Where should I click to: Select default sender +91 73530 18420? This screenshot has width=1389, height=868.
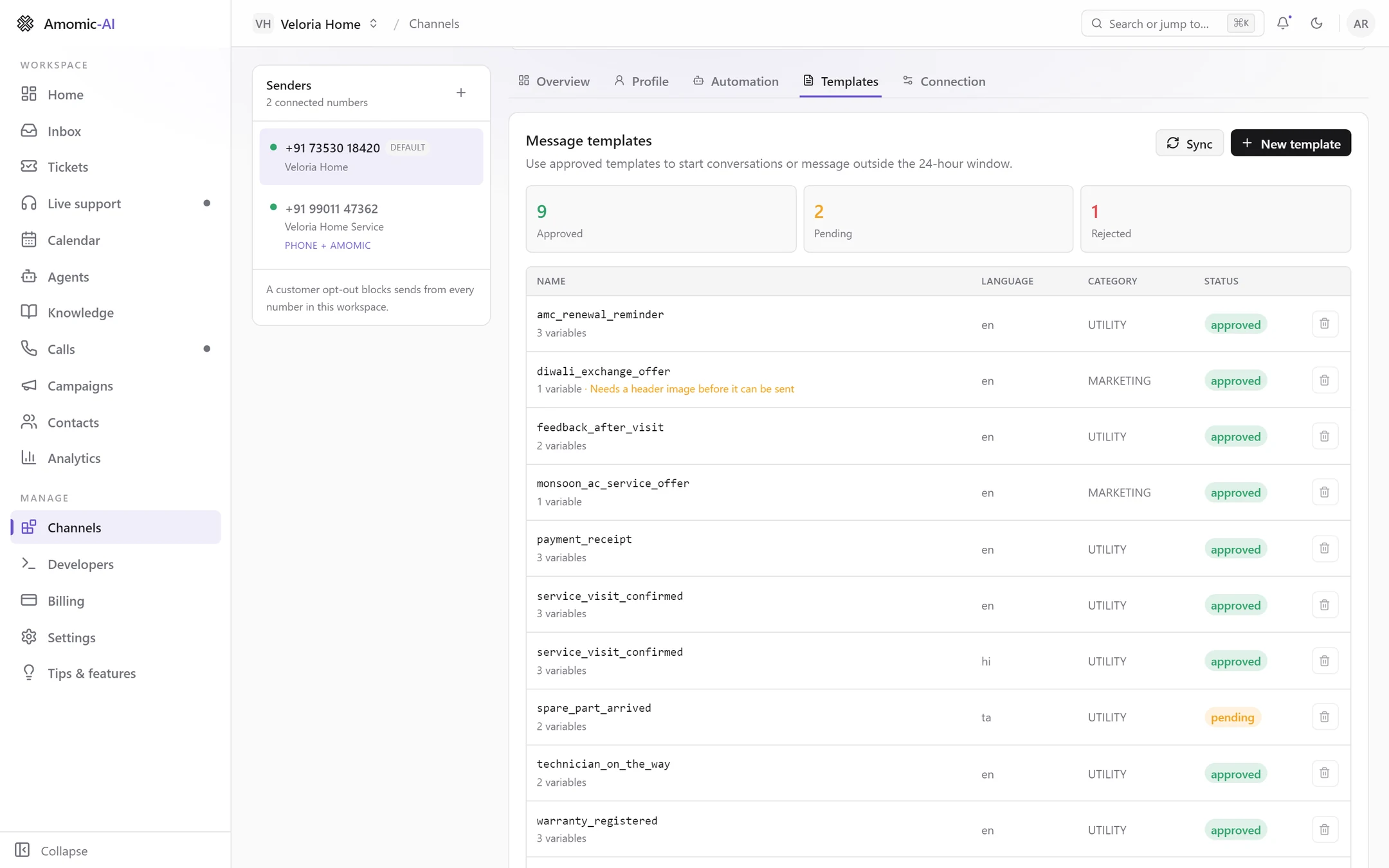point(371,157)
